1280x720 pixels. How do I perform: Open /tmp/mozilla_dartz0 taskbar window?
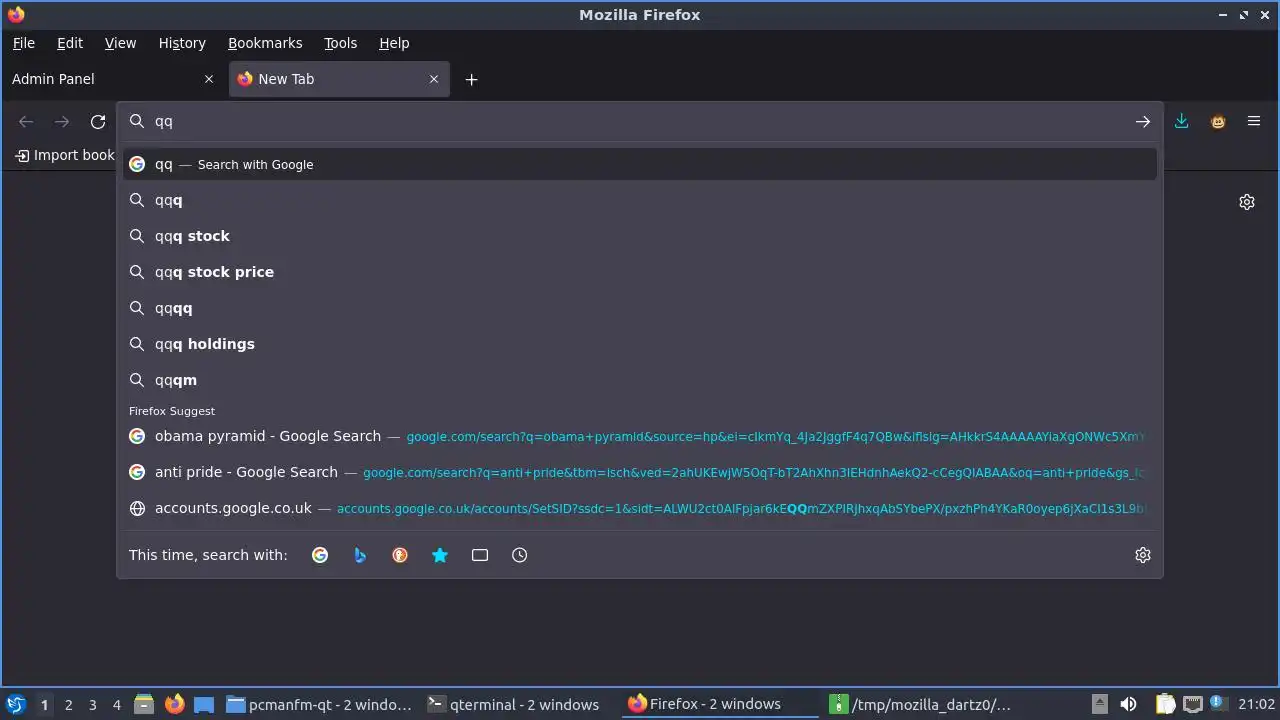point(923,704)
